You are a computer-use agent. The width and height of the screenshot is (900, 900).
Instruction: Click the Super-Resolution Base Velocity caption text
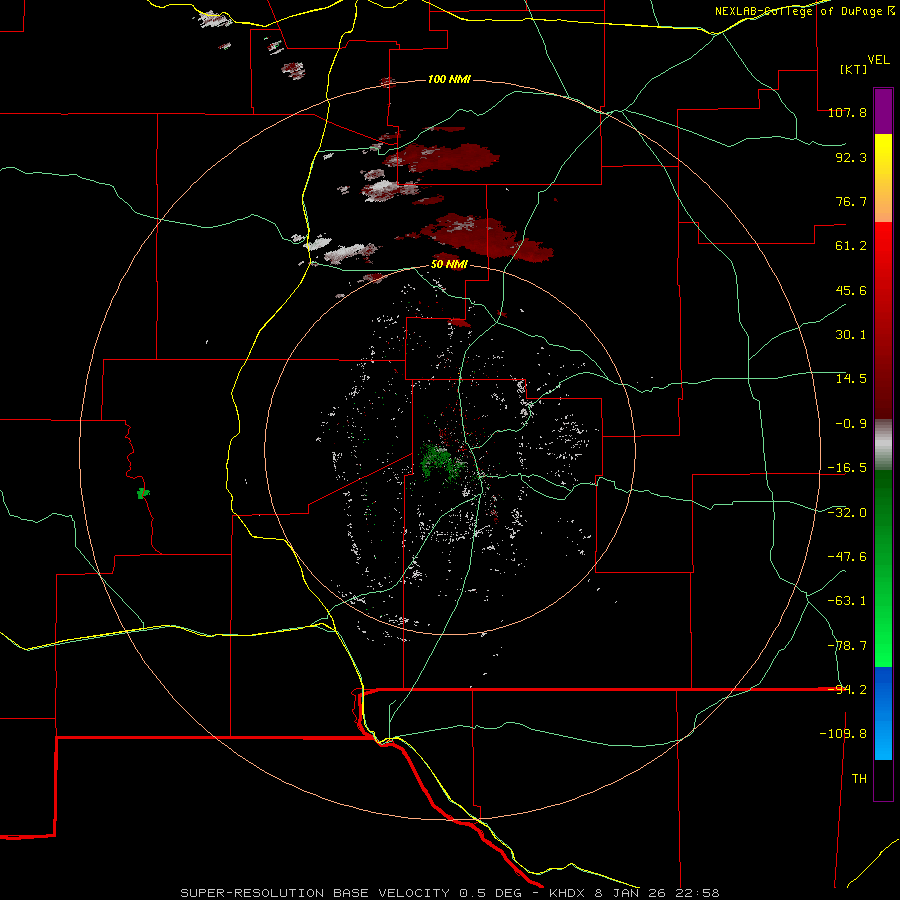pos(449,893)
